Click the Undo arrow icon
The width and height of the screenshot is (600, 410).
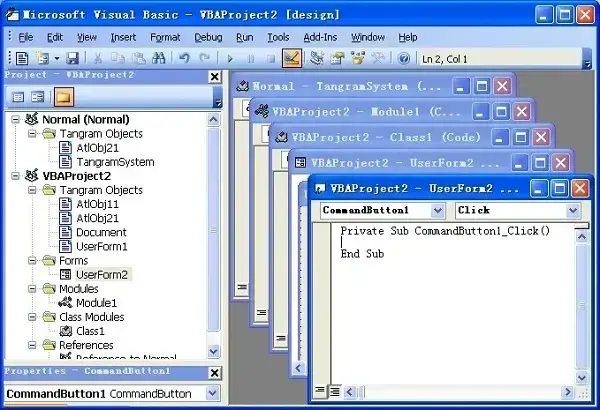pyautogui.click(x=184, y=59)
